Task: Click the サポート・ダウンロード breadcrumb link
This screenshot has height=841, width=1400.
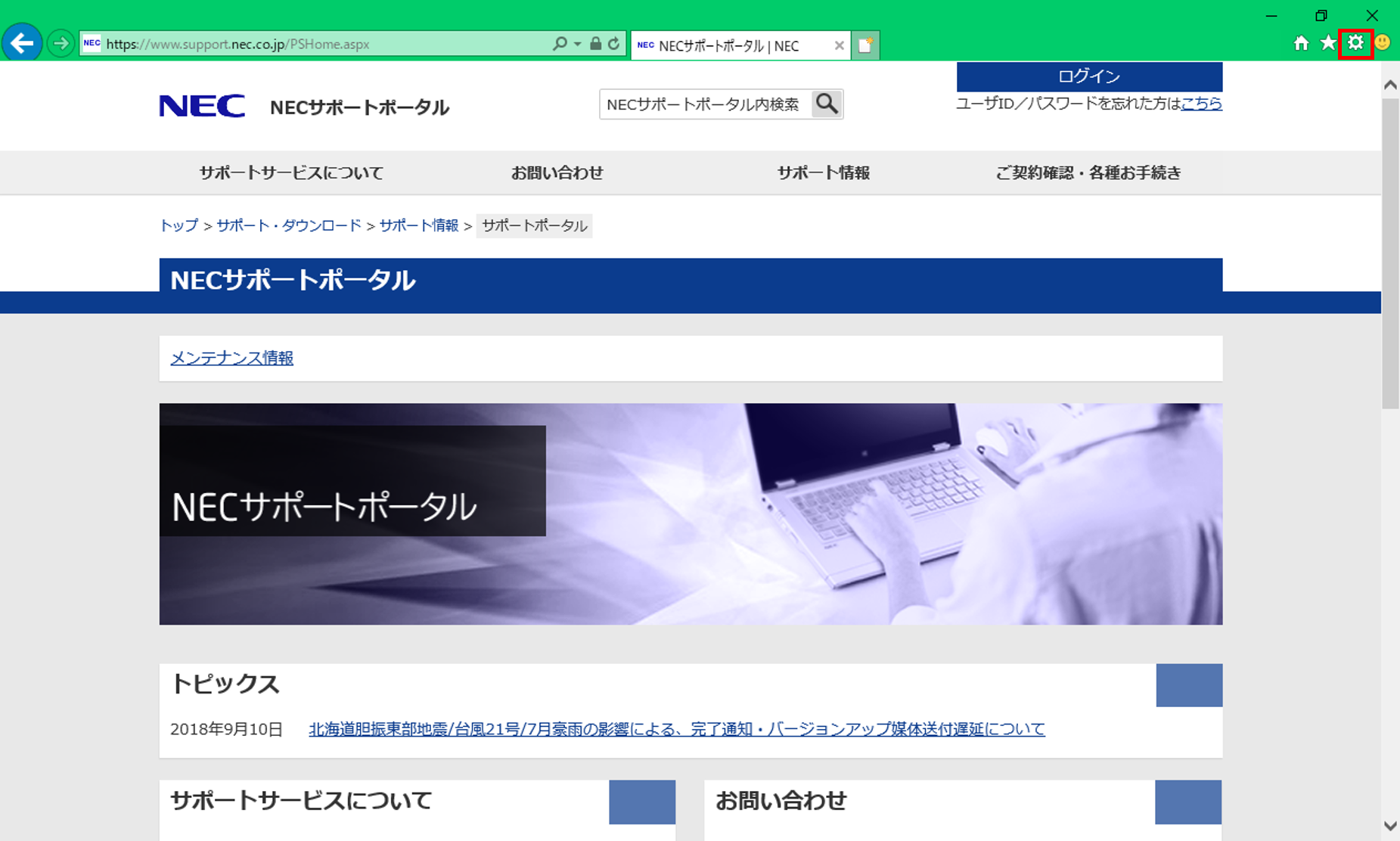Action: (x=289, y=225)
